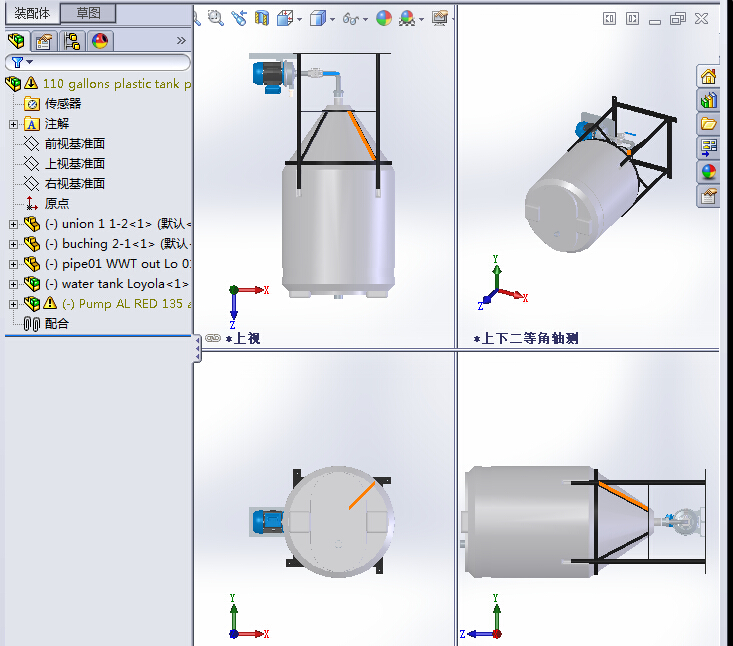Restore down the document window

pyautogui.click(x=677, y=19)
